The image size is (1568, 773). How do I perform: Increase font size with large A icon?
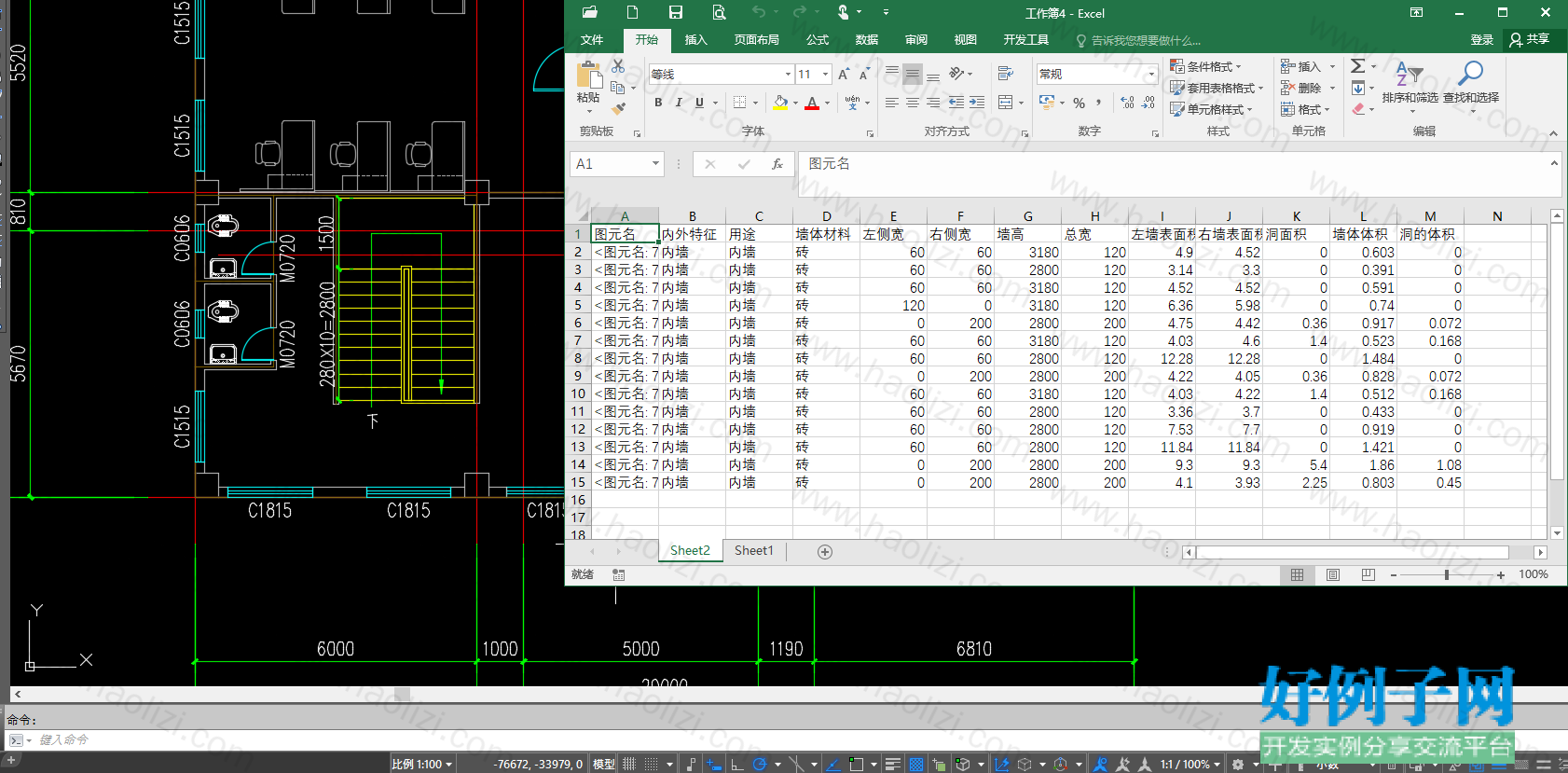844,74
